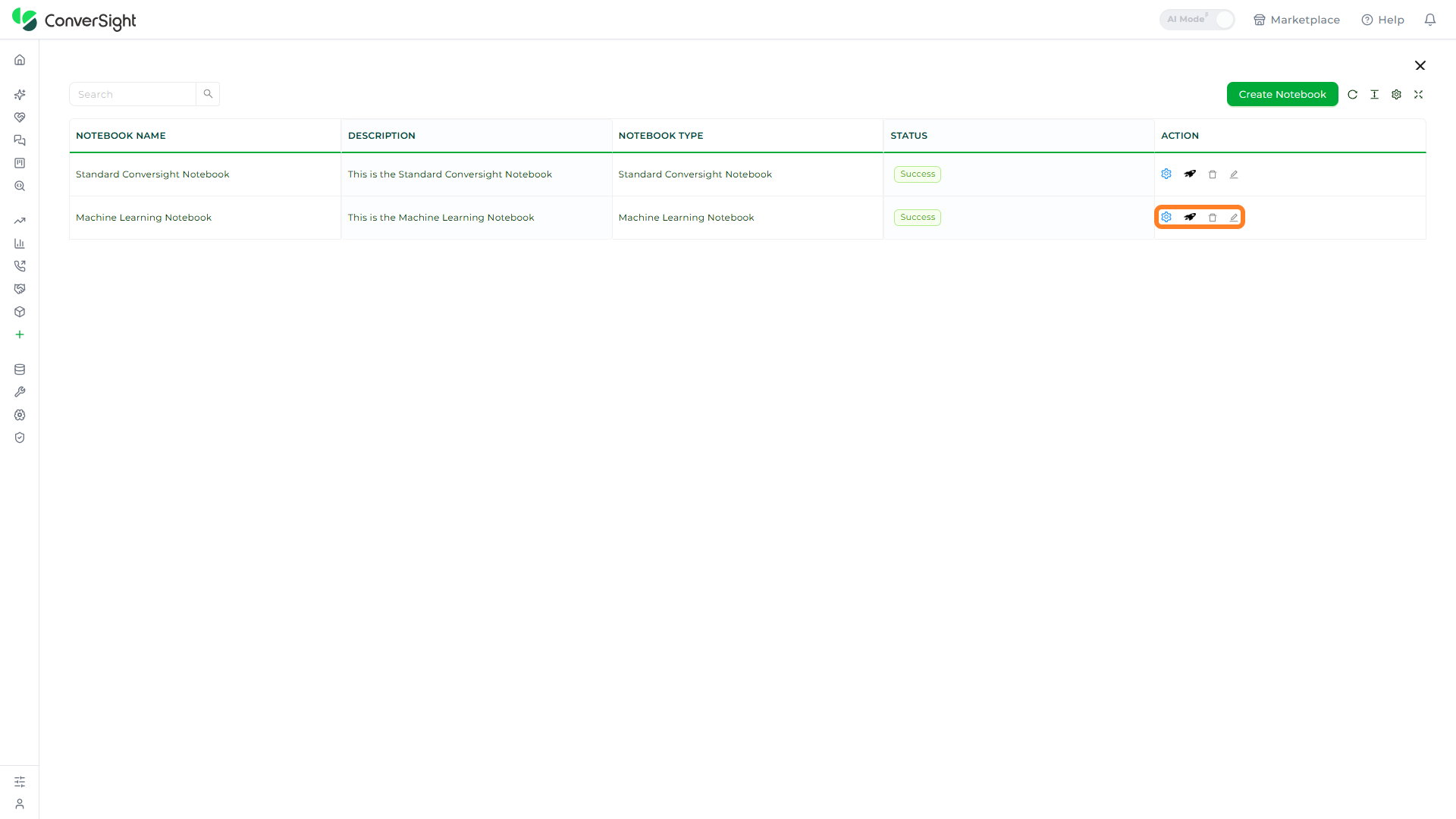Screen dimensions: 1456x819
Task: Open the home icon in the sidebar
Action: 20,60
